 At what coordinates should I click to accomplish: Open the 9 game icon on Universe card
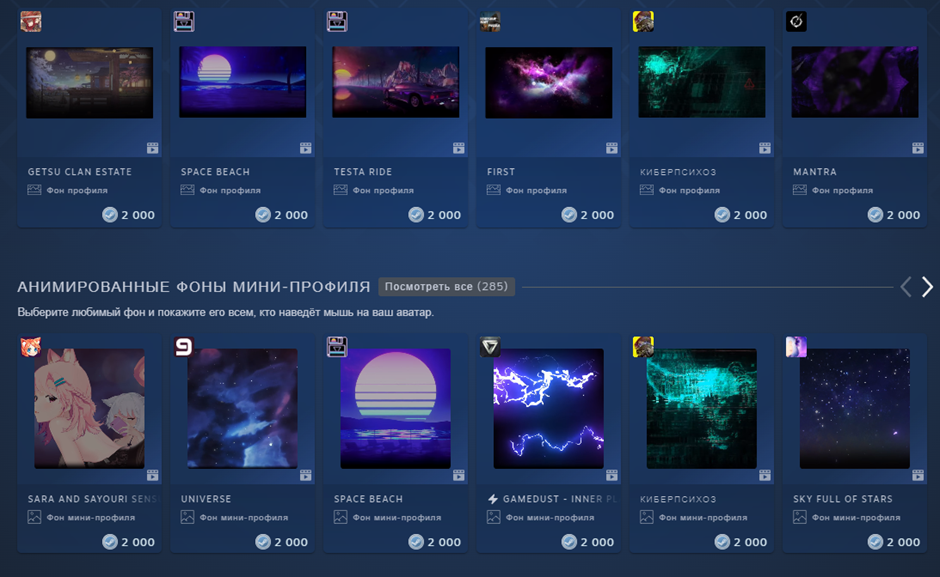[184, 347]
